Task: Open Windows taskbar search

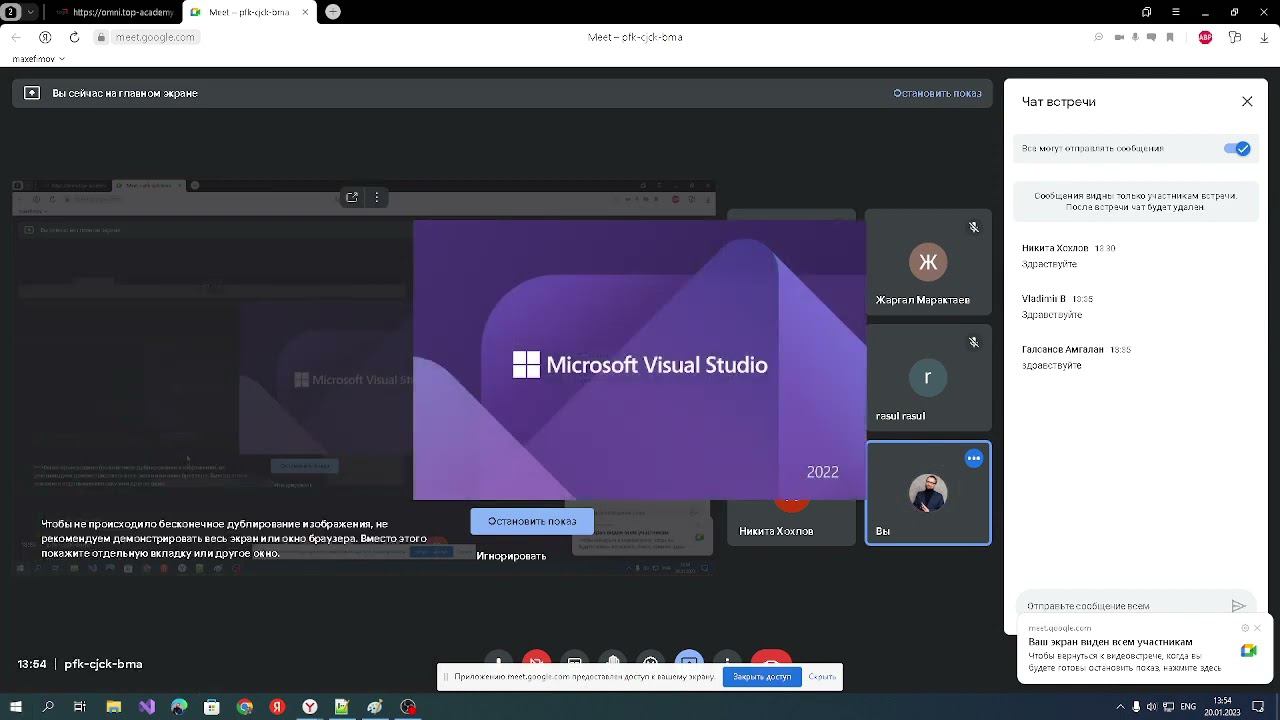Action: (x=48, y=707)
